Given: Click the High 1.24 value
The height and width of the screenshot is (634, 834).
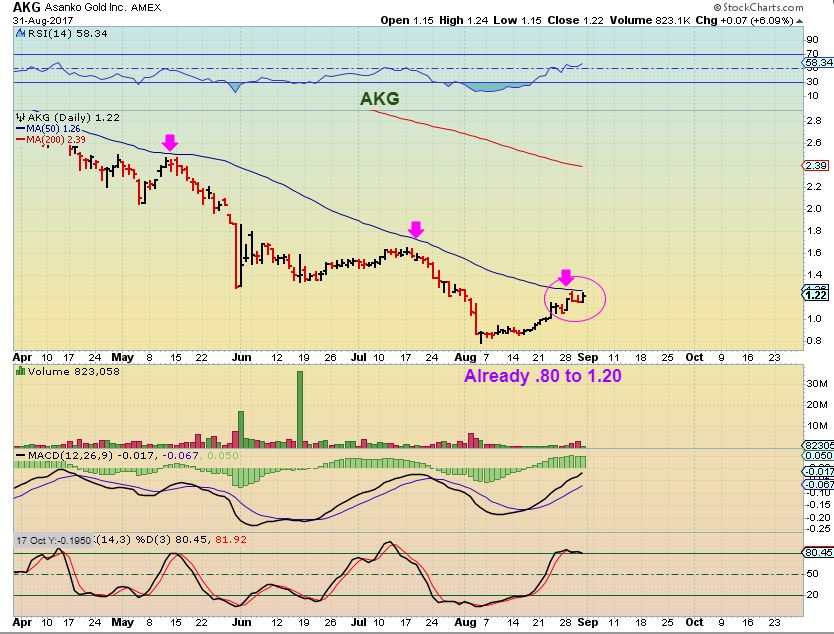Looking at the screenshot, I should click(x=464, y=21).
